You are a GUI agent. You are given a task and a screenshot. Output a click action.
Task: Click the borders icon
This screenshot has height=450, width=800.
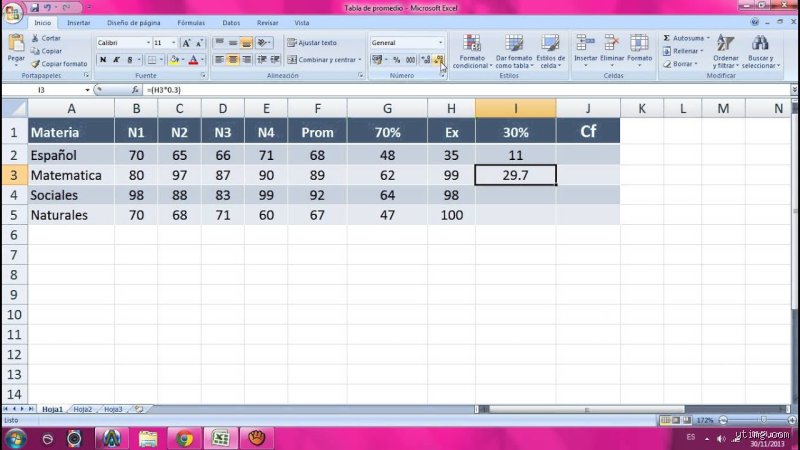pos(152,60)
